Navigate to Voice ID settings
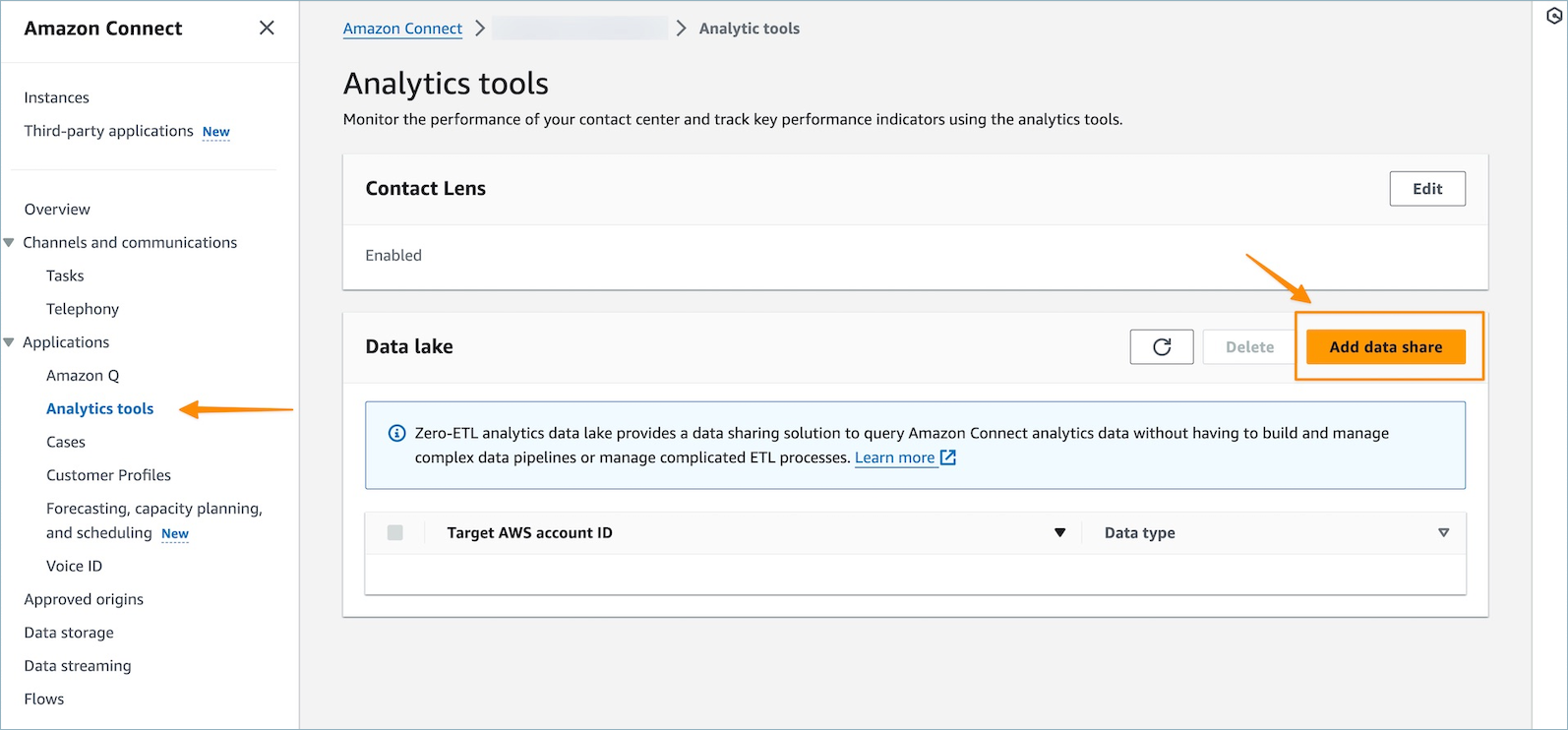 74,567
